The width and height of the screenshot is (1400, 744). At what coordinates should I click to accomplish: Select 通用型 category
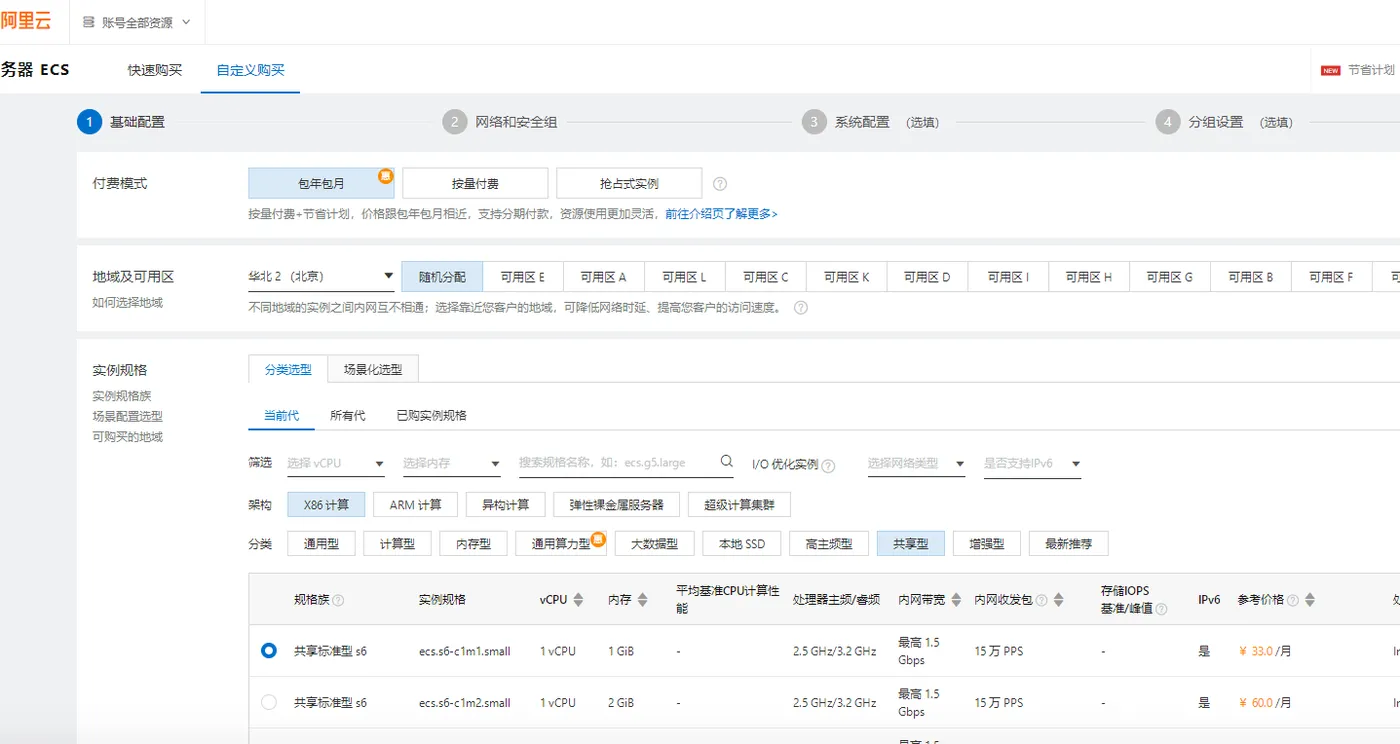(x=321, y=544)
